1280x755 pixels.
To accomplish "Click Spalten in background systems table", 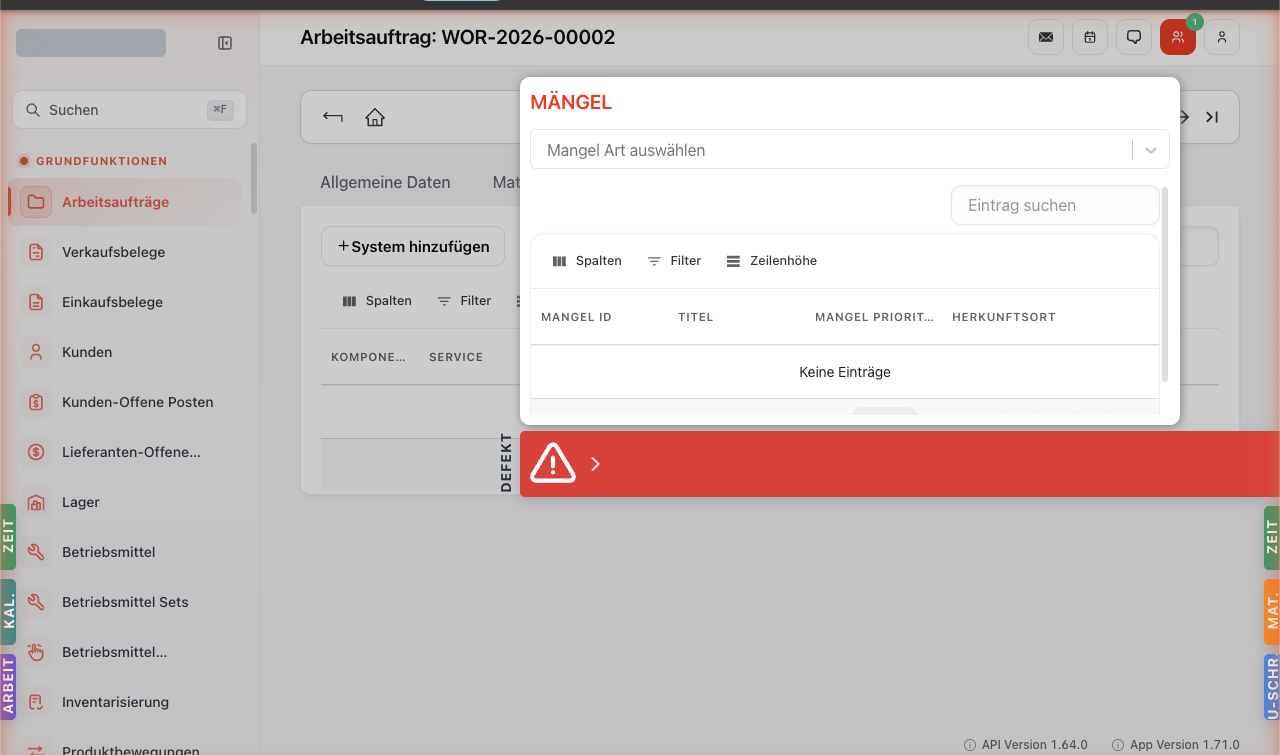I will (x=377, y=301).
